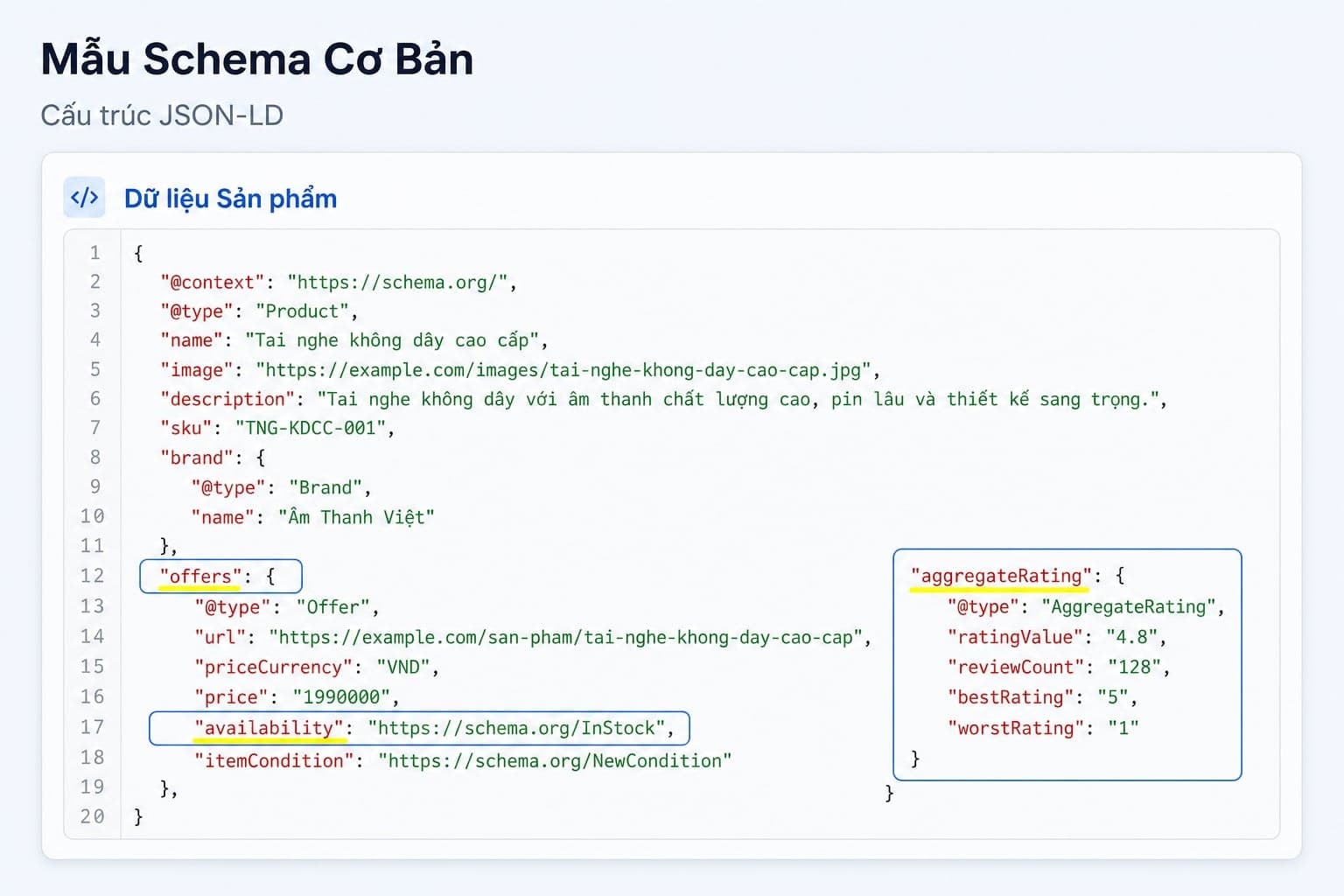
Task: Click the "reviewCount" key
Action: pos(1015,668)
